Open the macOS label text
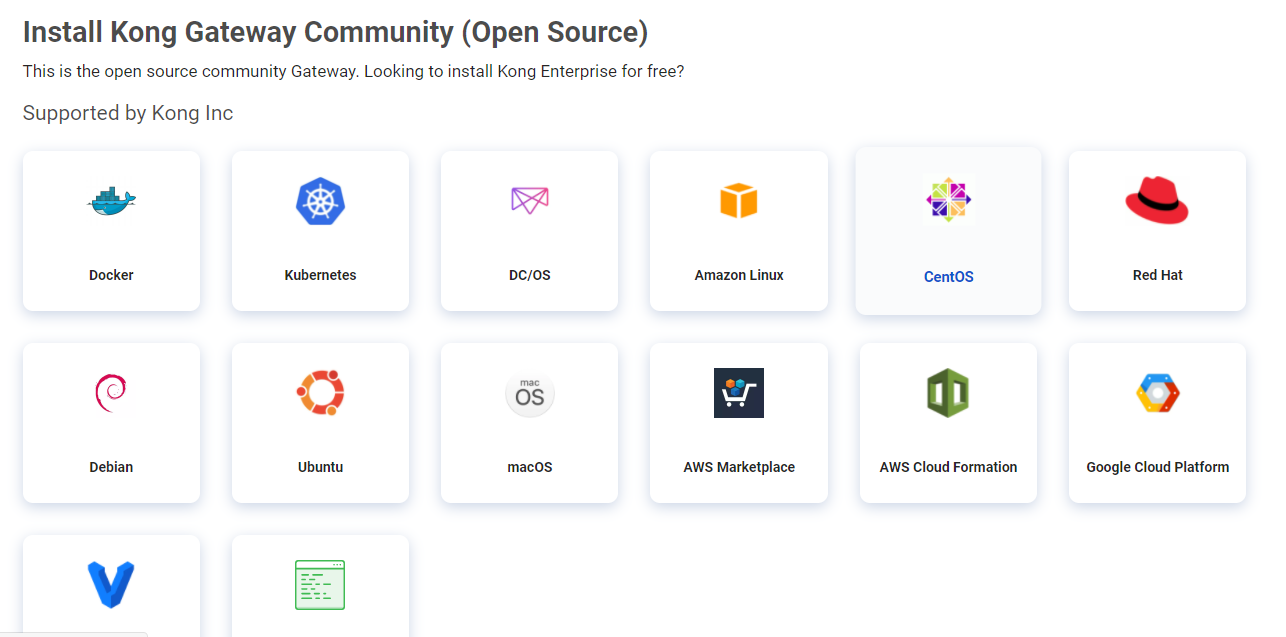The image size is (1286, 637). tap(530, 467)
